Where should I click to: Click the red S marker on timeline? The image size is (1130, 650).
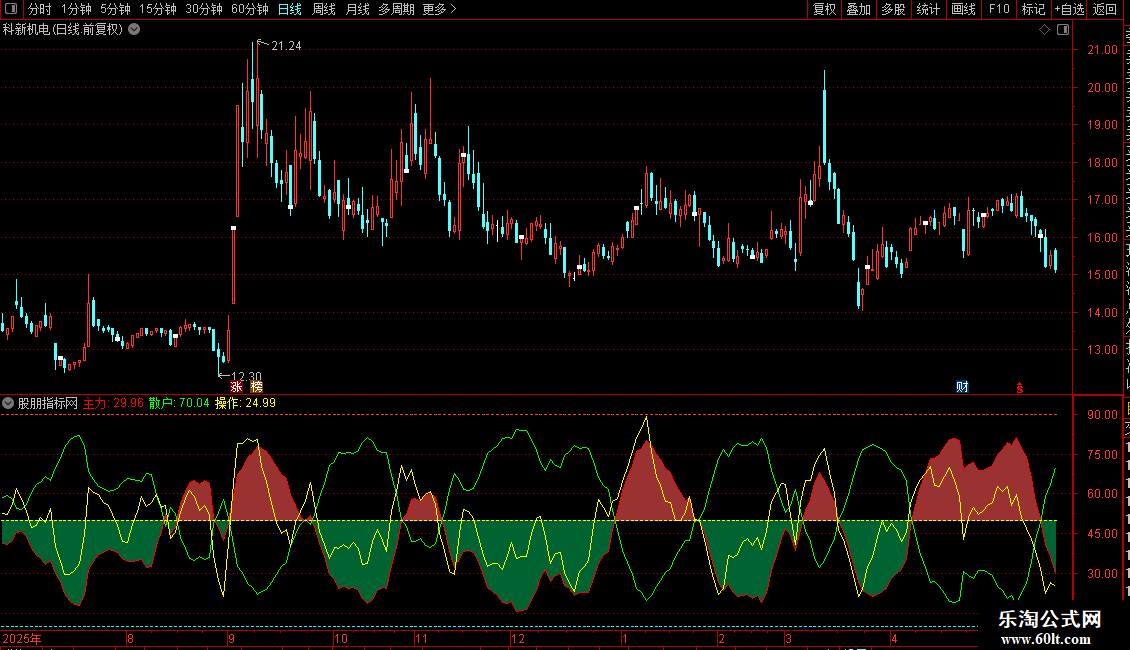[1020, 388]
